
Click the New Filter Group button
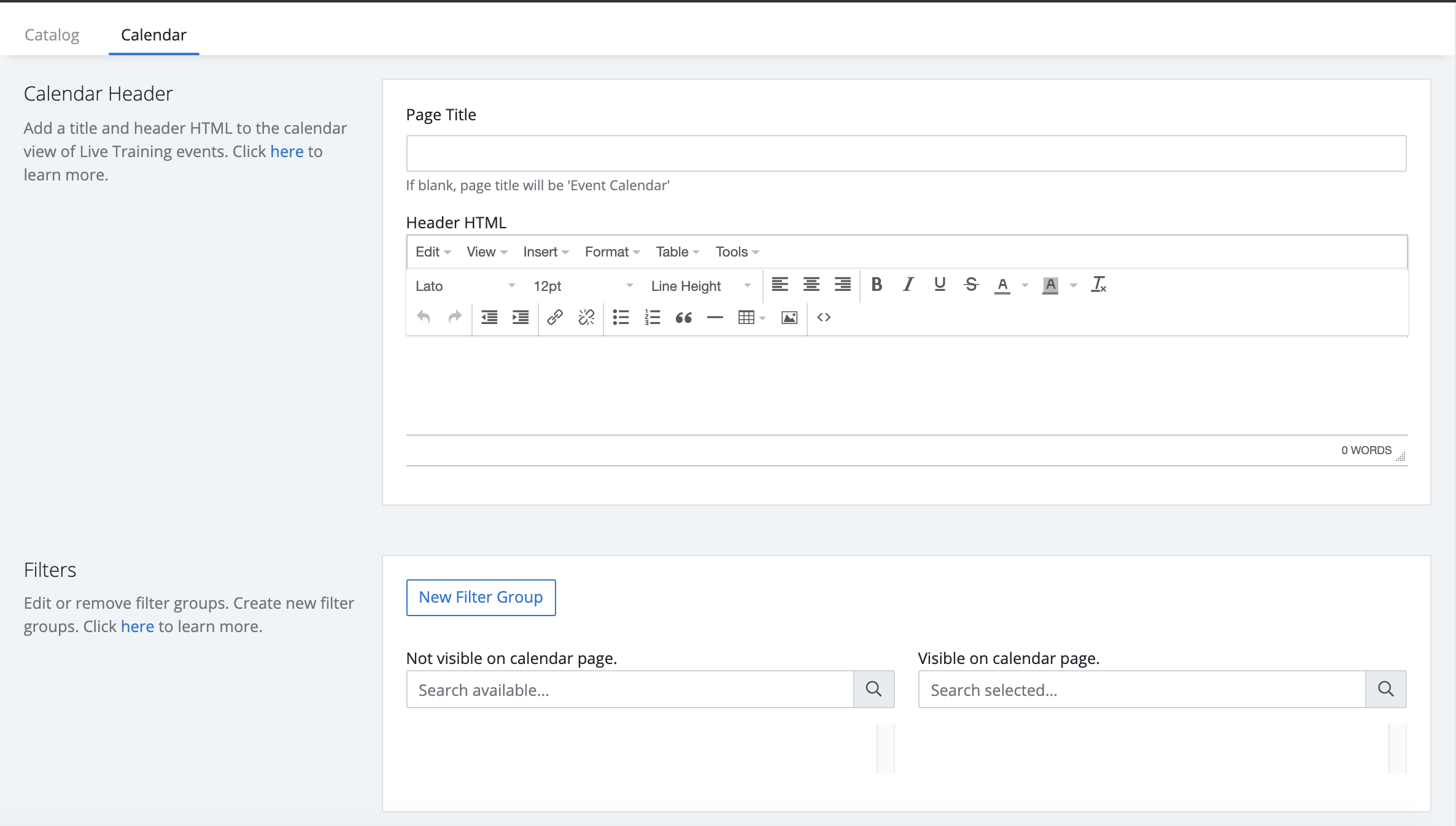pos(481,597)
